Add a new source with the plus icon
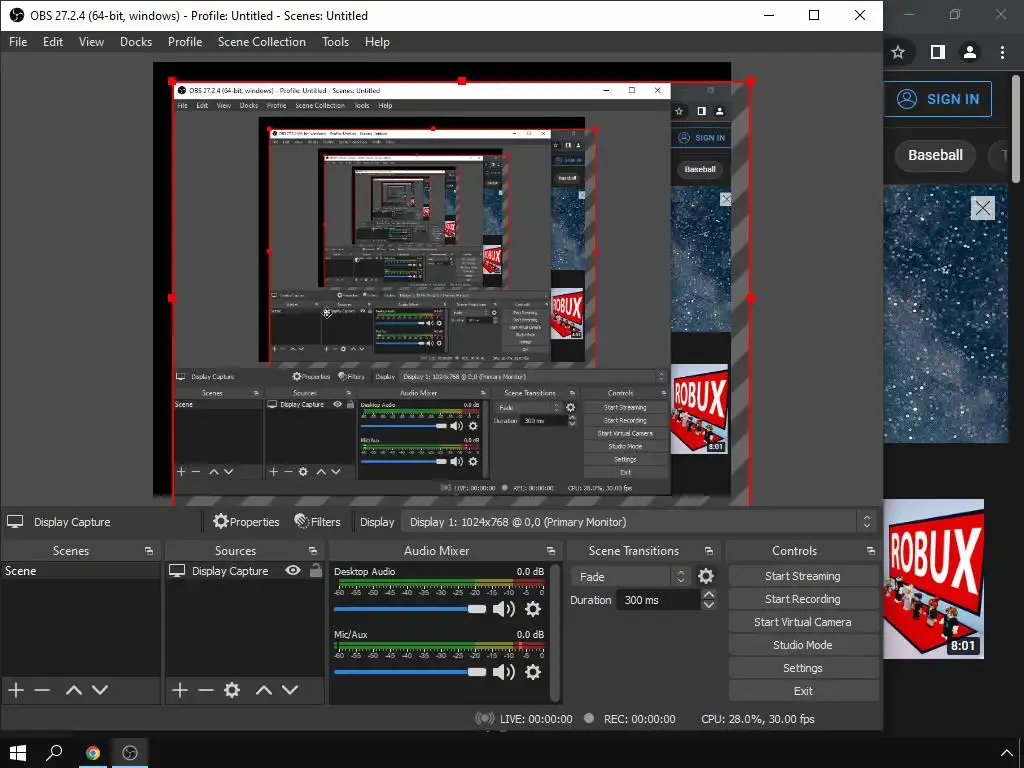Screen dimensions: 1024x768 pos(180,690)
